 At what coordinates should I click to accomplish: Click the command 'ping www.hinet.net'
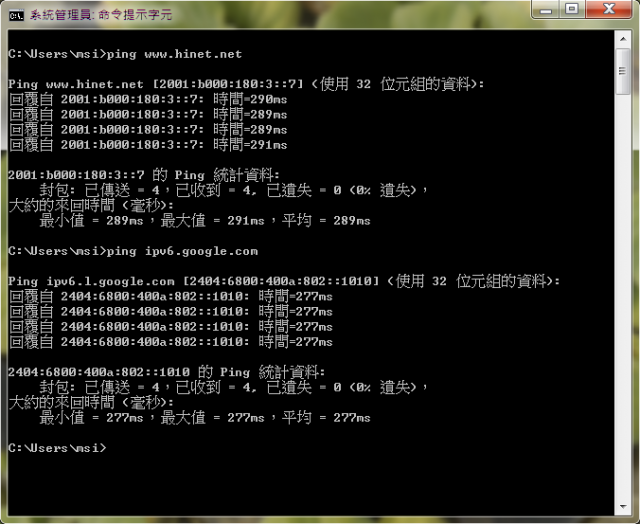pos(174,54)
